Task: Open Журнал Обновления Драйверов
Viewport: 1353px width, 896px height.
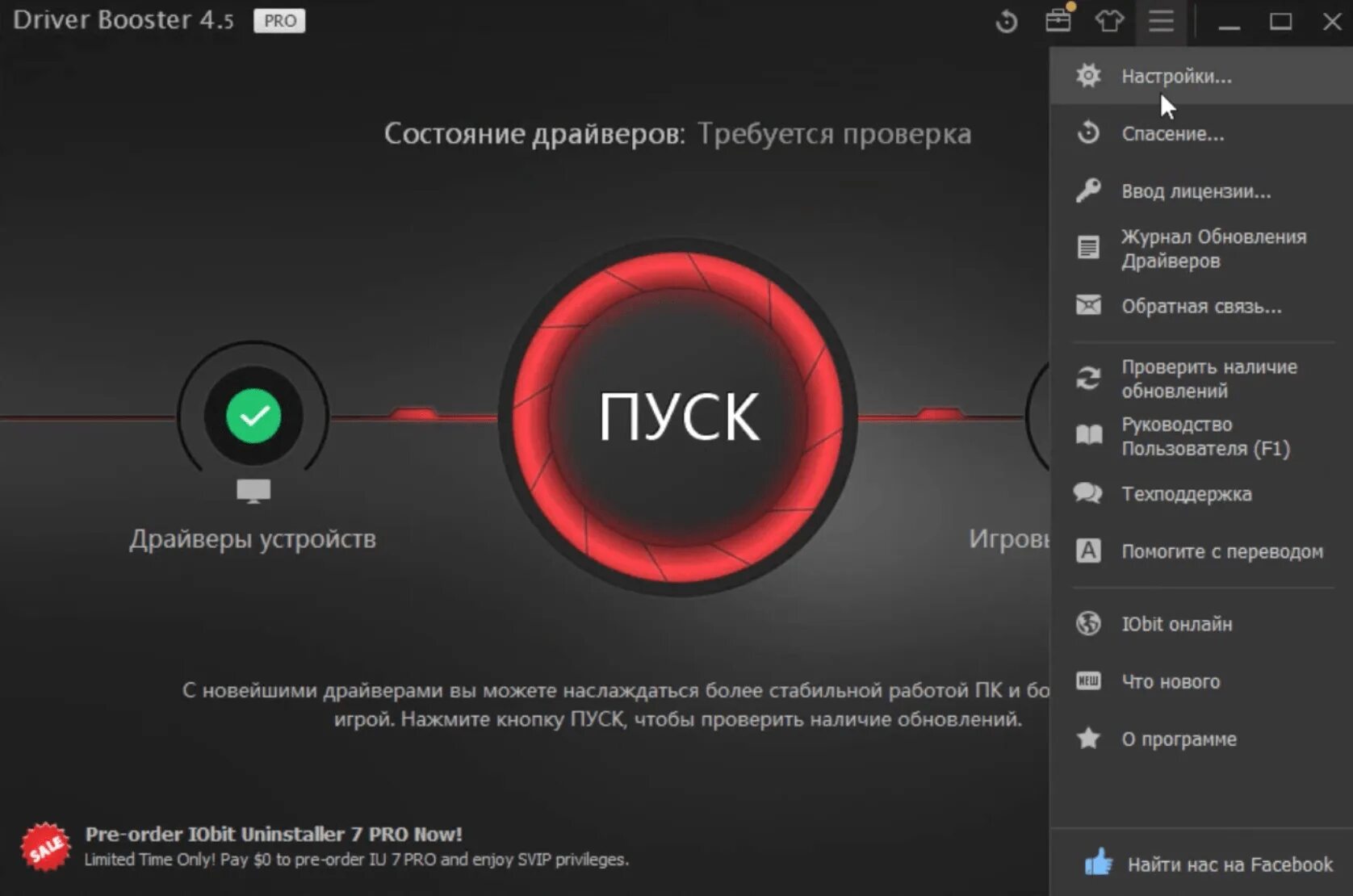Action: (1201, 248)
